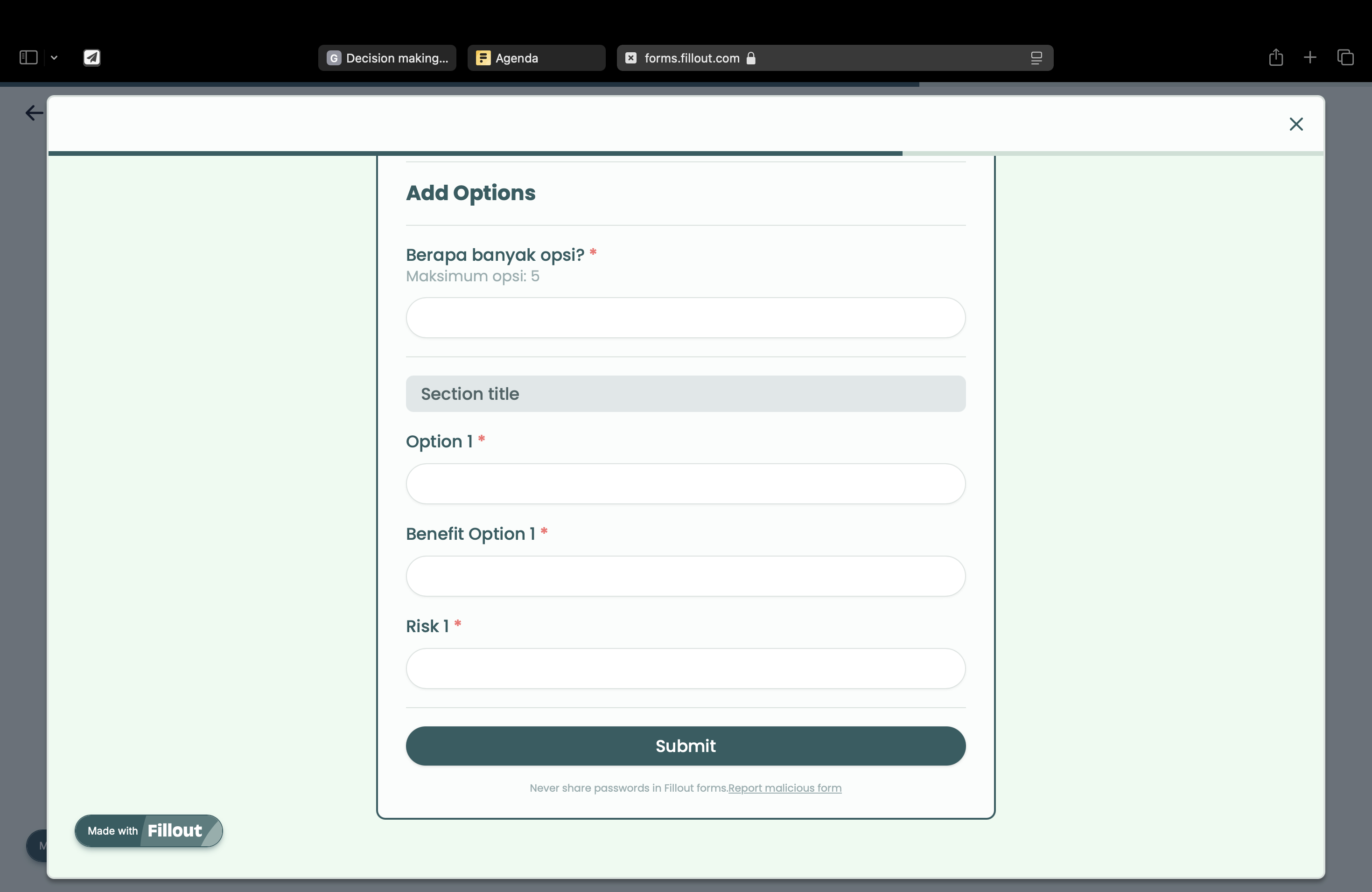Image resolution: width=1372 pixels, height=892 pixels.
Task: Click the Made with Fillout badge
Action: click(149, 830)
